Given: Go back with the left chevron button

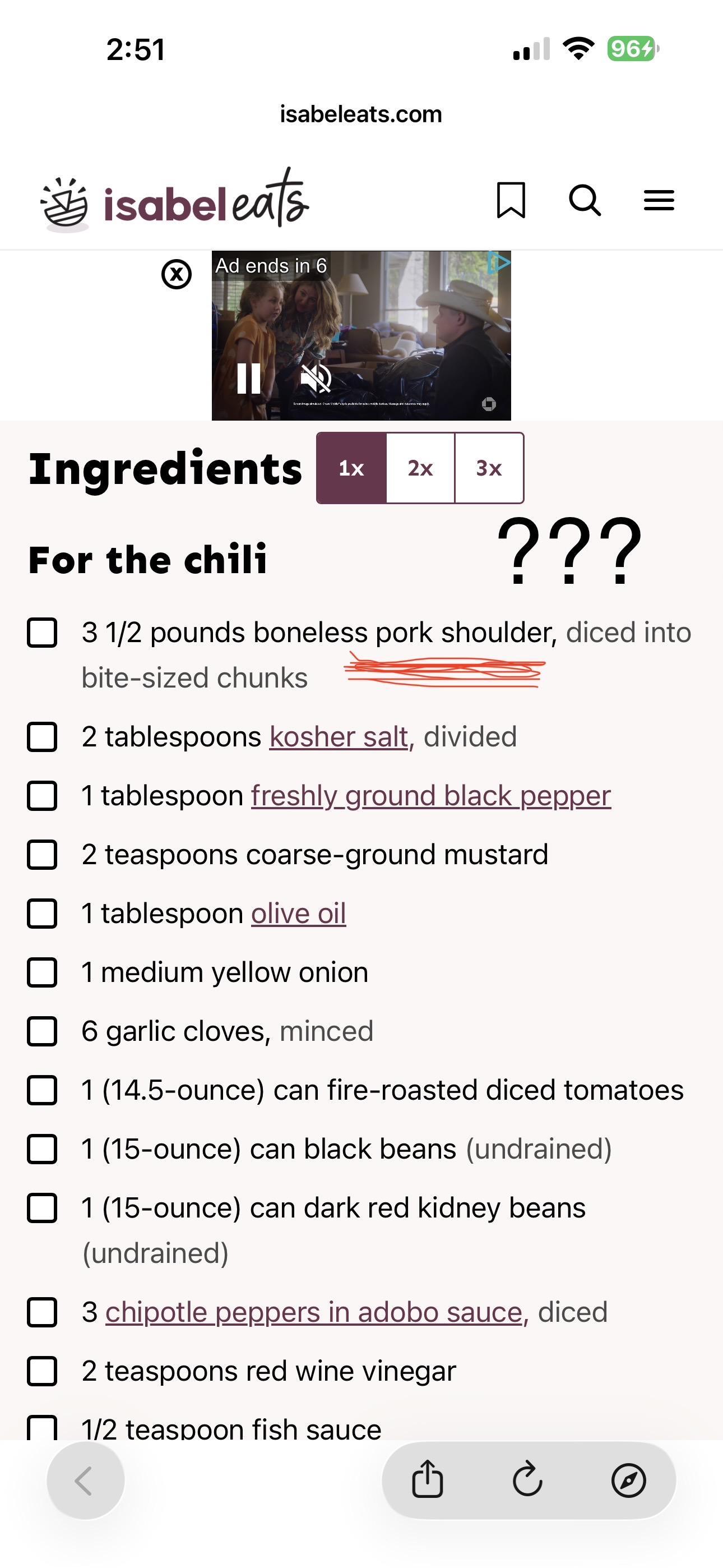Looking at the screenshot, I should click(x=85, y=1481).
